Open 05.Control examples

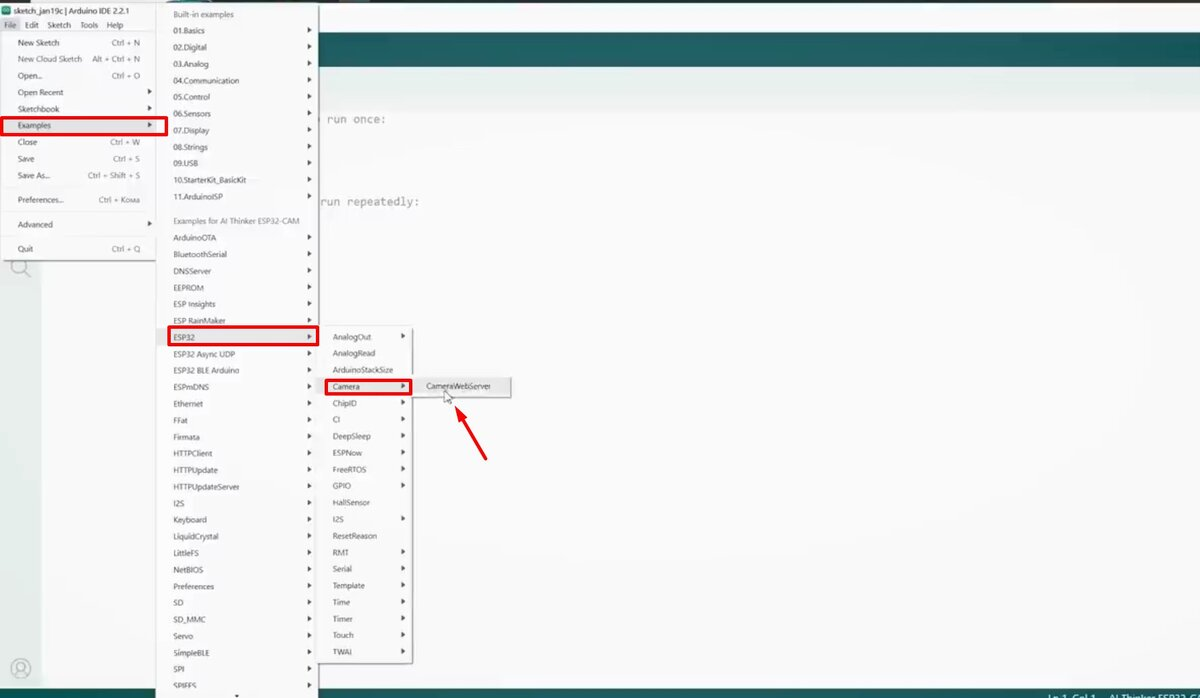pos(238,97)
